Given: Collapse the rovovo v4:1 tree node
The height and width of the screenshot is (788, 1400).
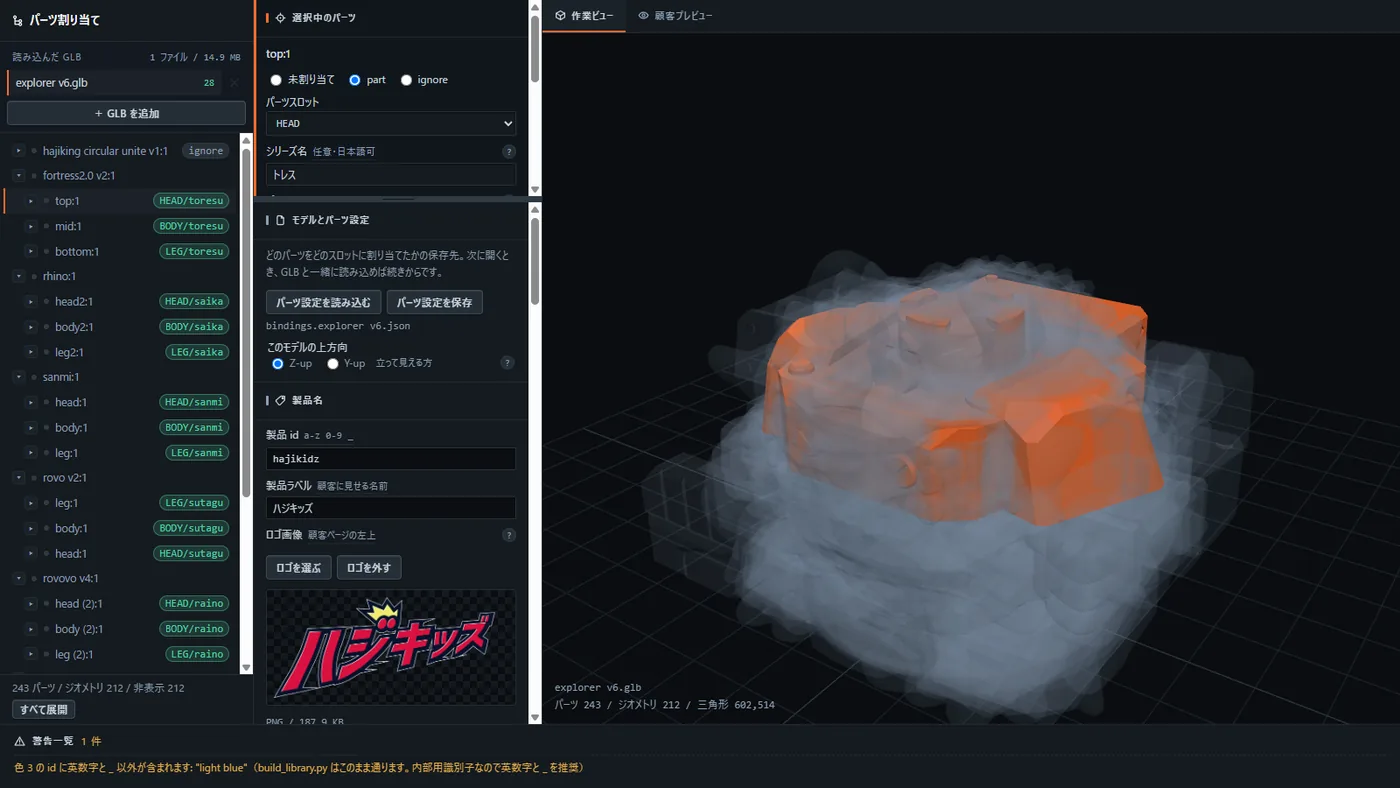Looking at the screenshot, I should coord(18,579).
